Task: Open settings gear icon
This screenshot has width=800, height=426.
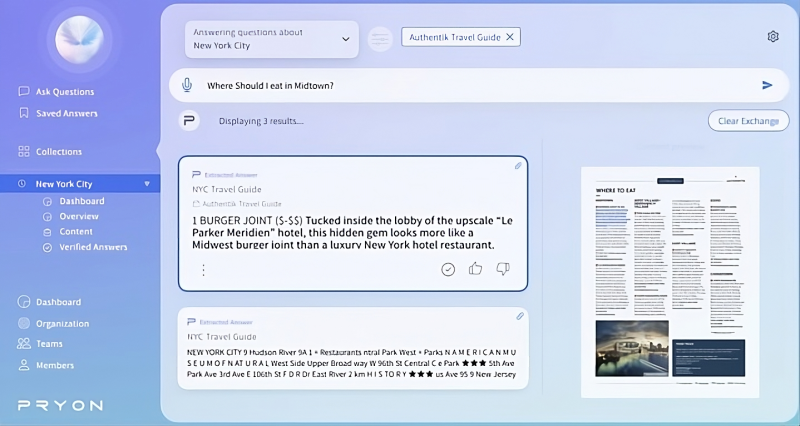Action: [773, 37]
